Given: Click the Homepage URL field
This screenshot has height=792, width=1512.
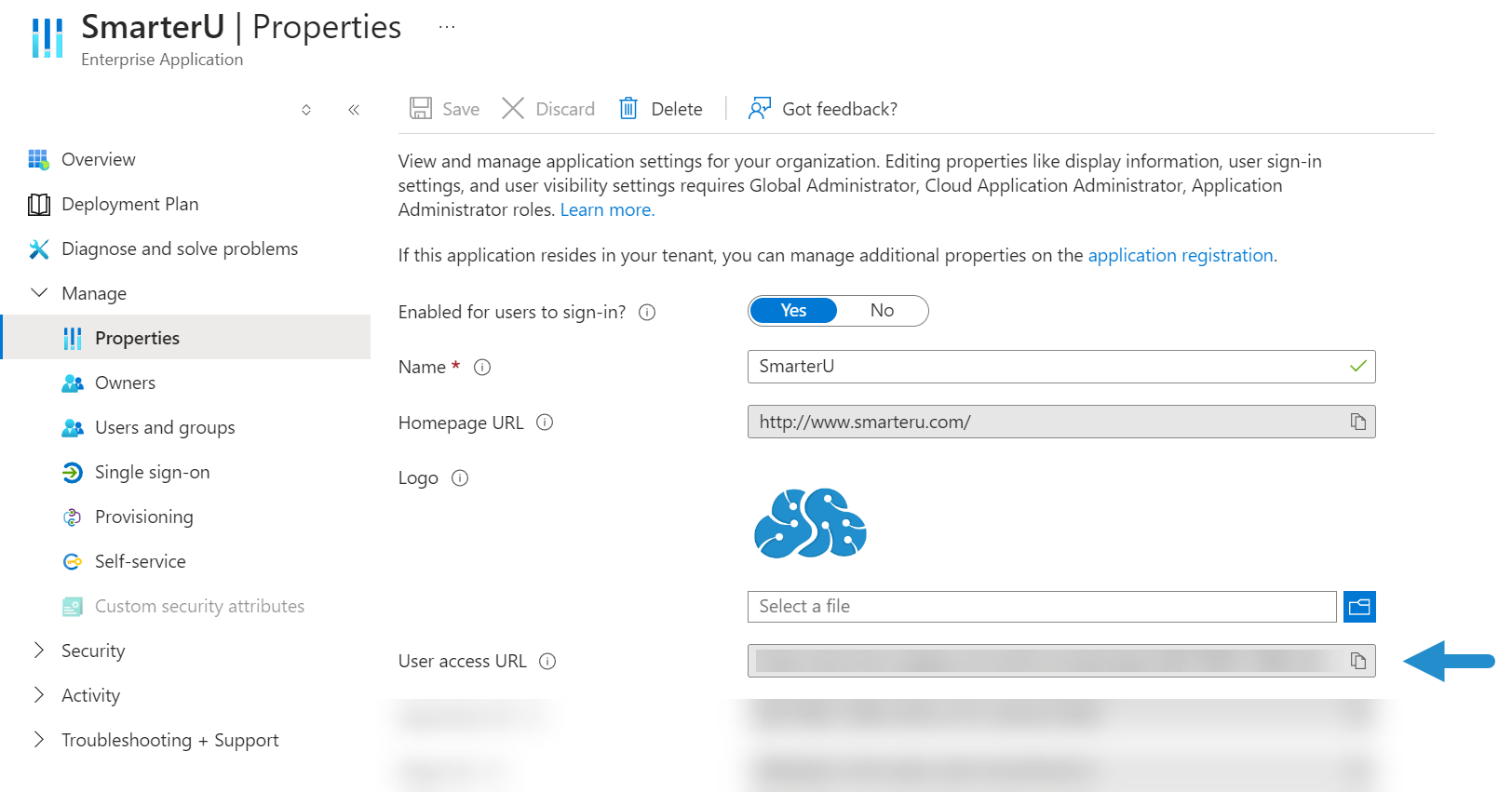Looking at the screenshot, I should click(1061, 422).
